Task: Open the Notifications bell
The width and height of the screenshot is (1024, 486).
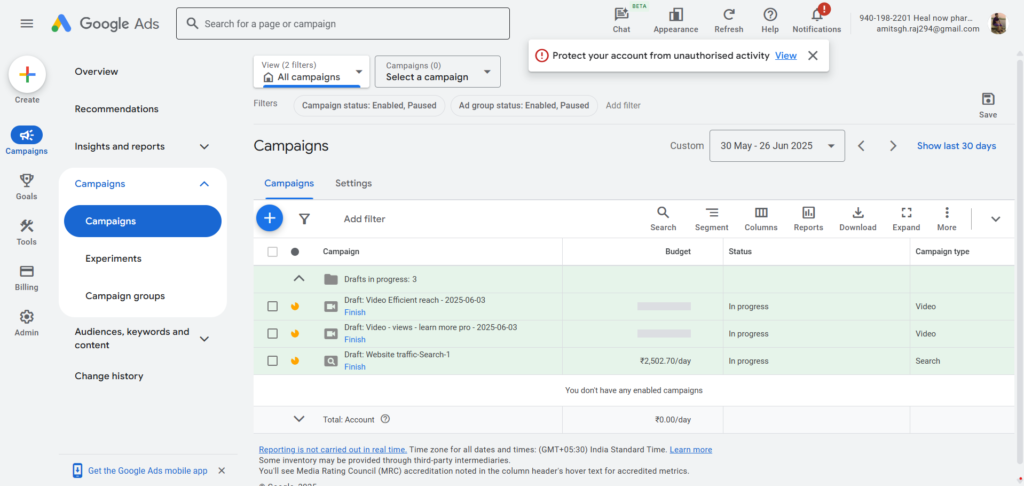Action: (816, 20)
